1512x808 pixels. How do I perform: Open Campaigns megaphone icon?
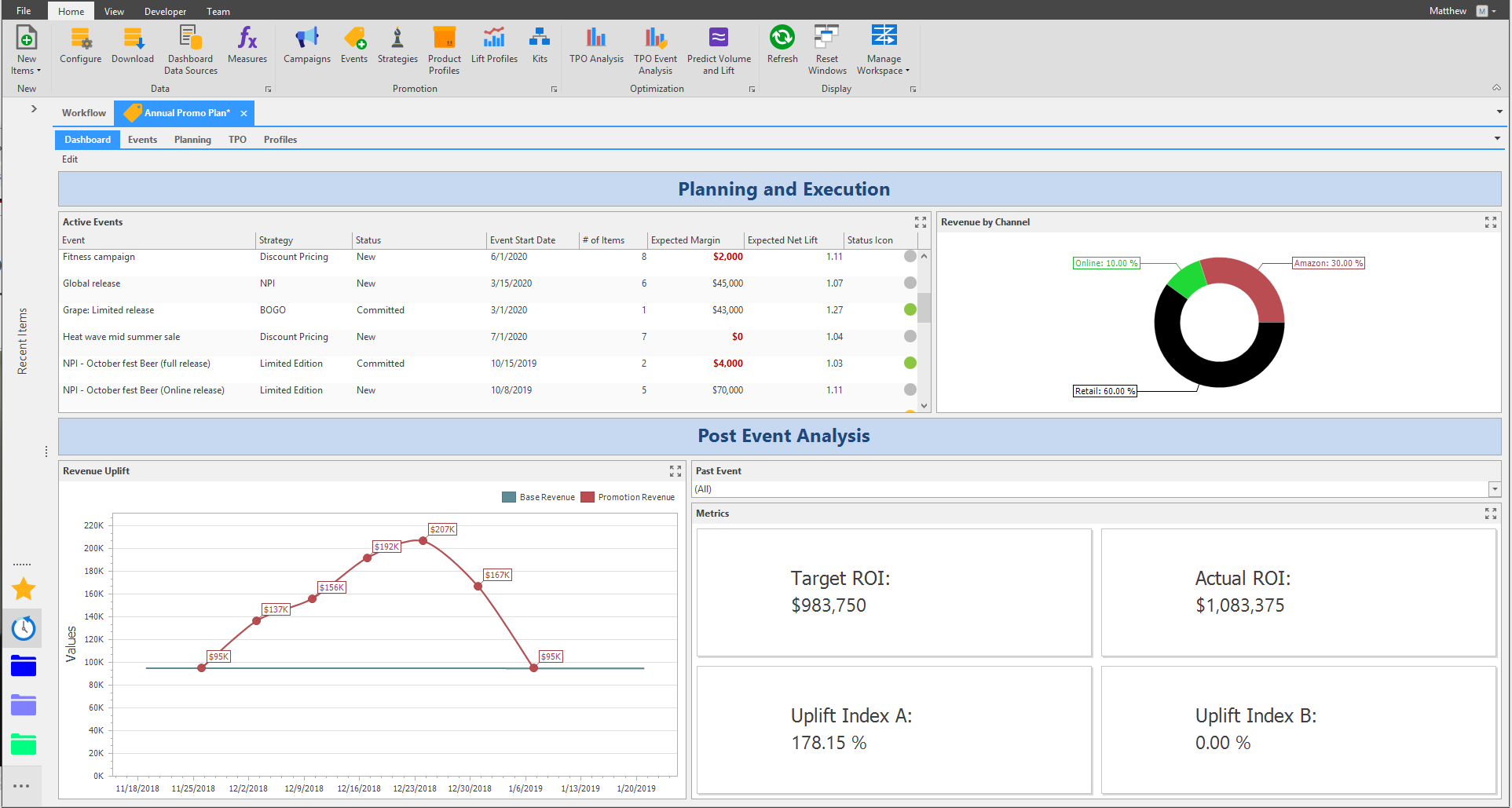(307, 46)
